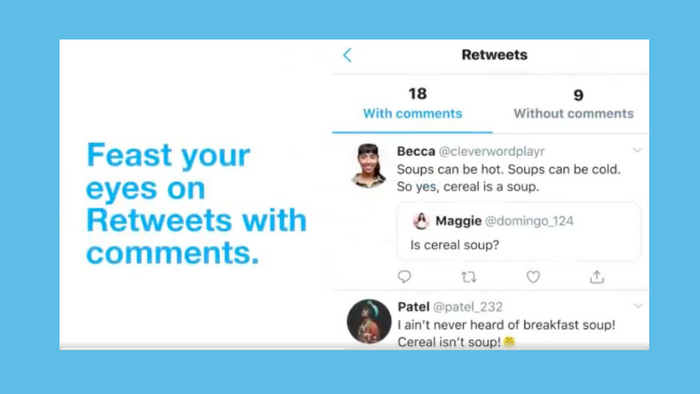Select Becca's display name
Viewport: 700px width, 394px height.
click(x=416, y=151)
